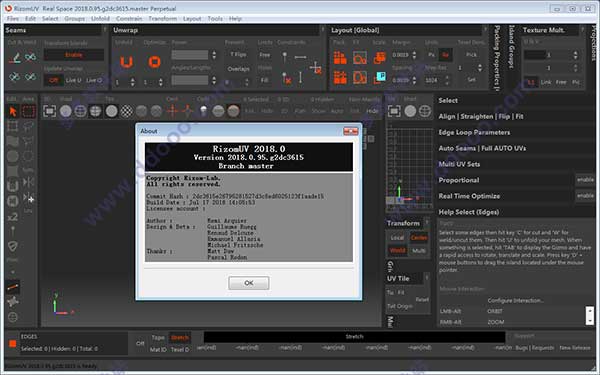
Task: Click the orange Optimize icon
Action: tap(155, 62)
